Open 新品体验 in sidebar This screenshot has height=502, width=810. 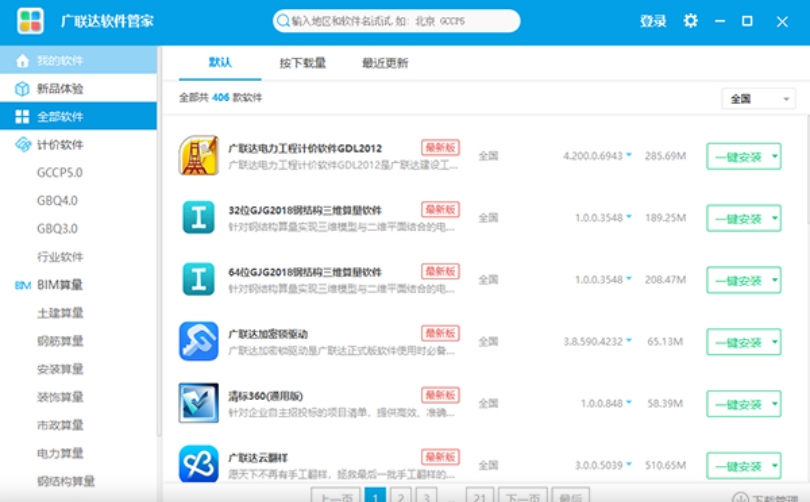click(x=79, y=89)
